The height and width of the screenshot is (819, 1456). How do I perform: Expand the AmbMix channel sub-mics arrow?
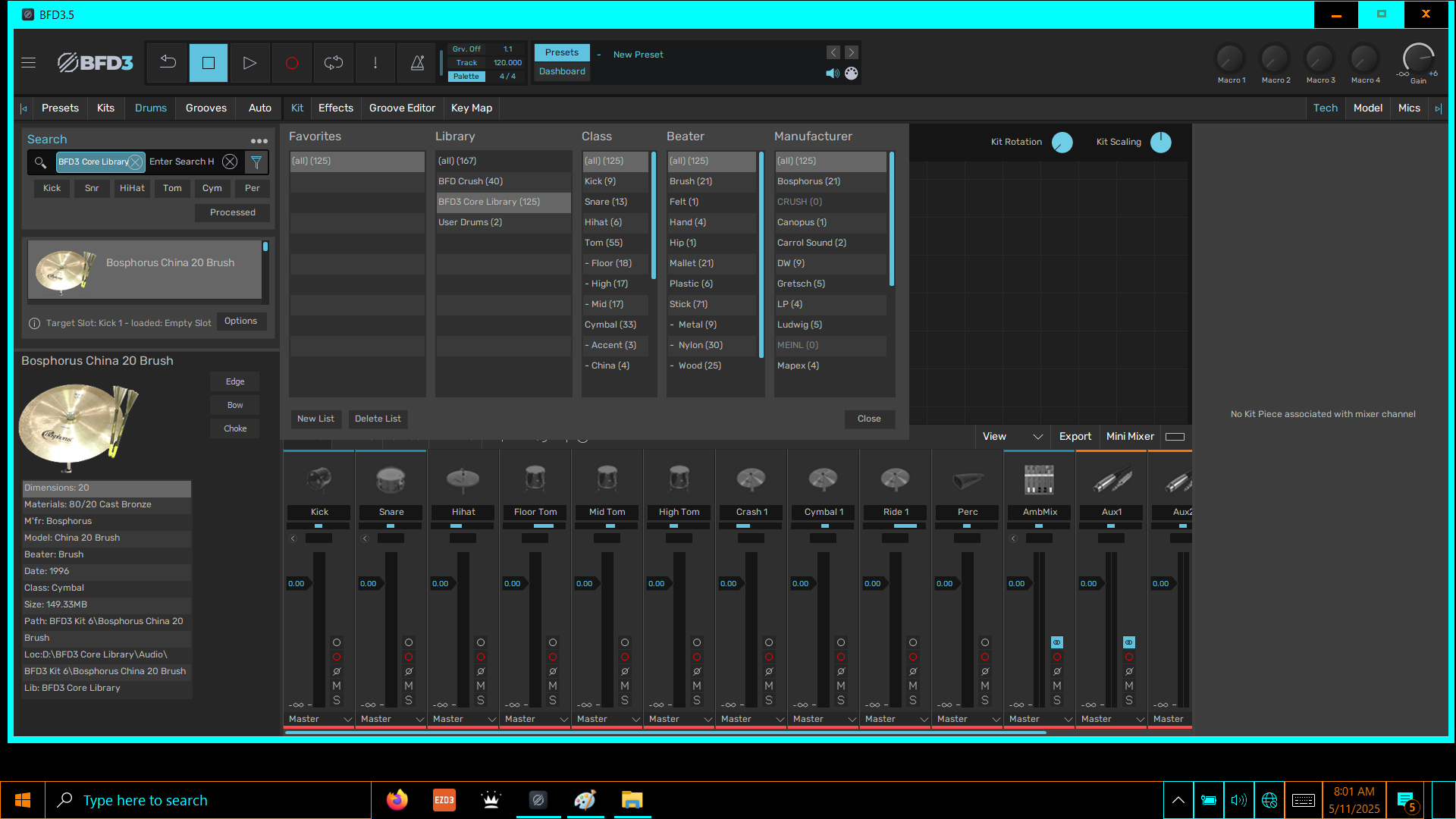click(x=1014, y=538)
